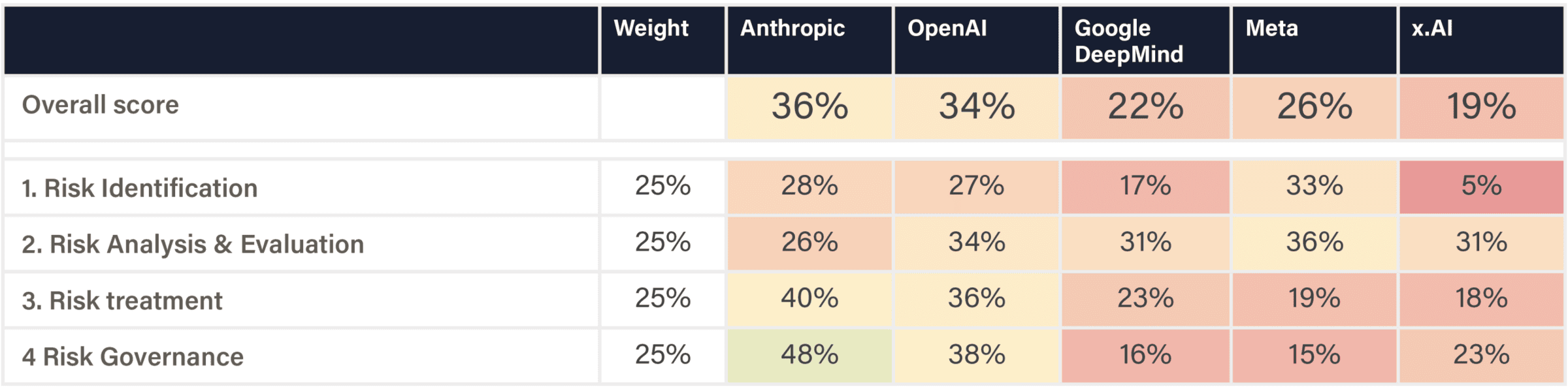This screenshot has width=1568, height=389.
Task: Select the Risk Governance row label
Action: 132,357
